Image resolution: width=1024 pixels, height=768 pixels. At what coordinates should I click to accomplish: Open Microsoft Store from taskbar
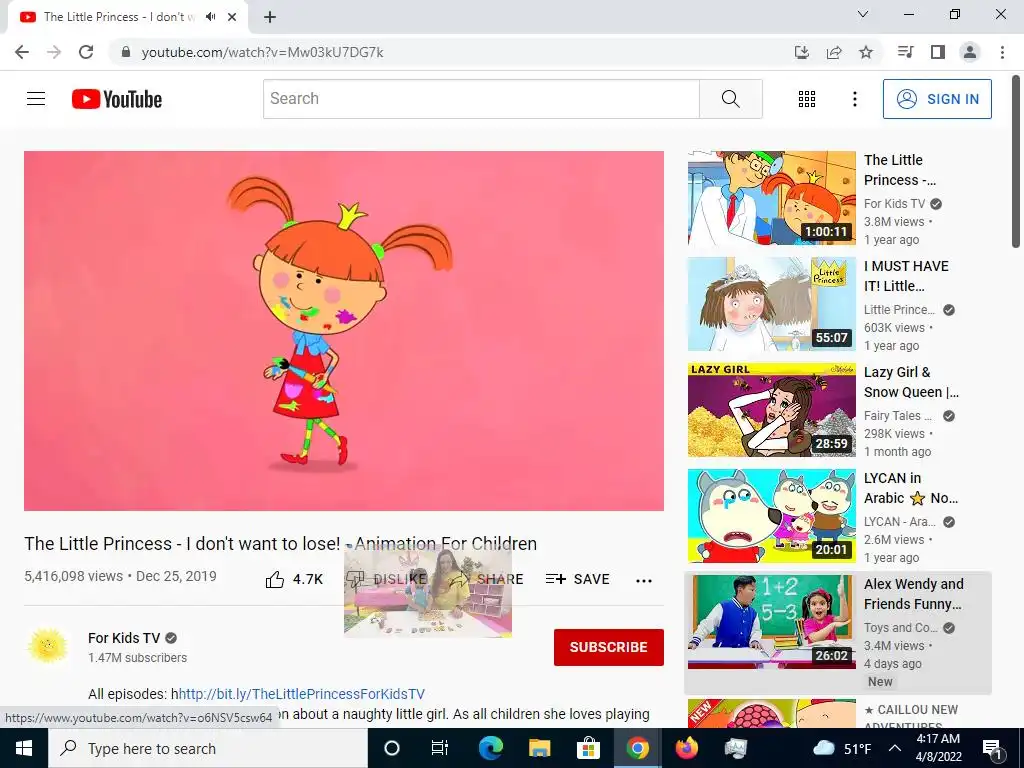(x=588, y=748)
